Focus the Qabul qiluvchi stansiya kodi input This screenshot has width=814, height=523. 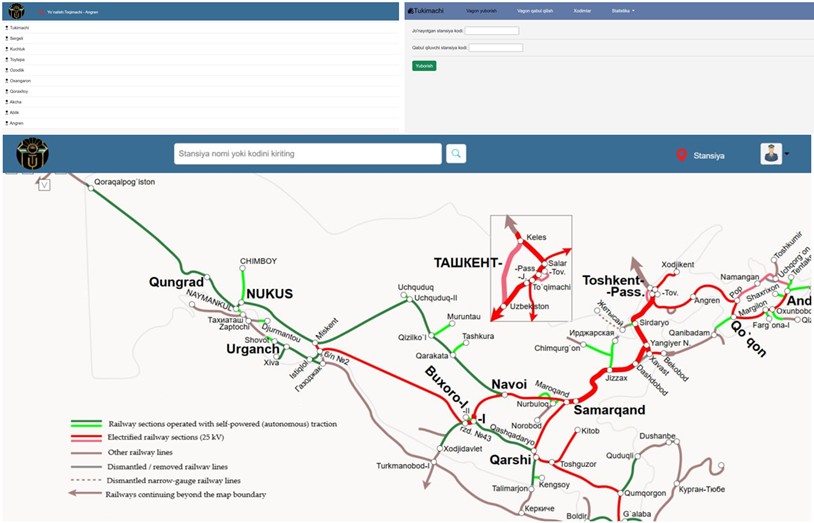point(496,47)
